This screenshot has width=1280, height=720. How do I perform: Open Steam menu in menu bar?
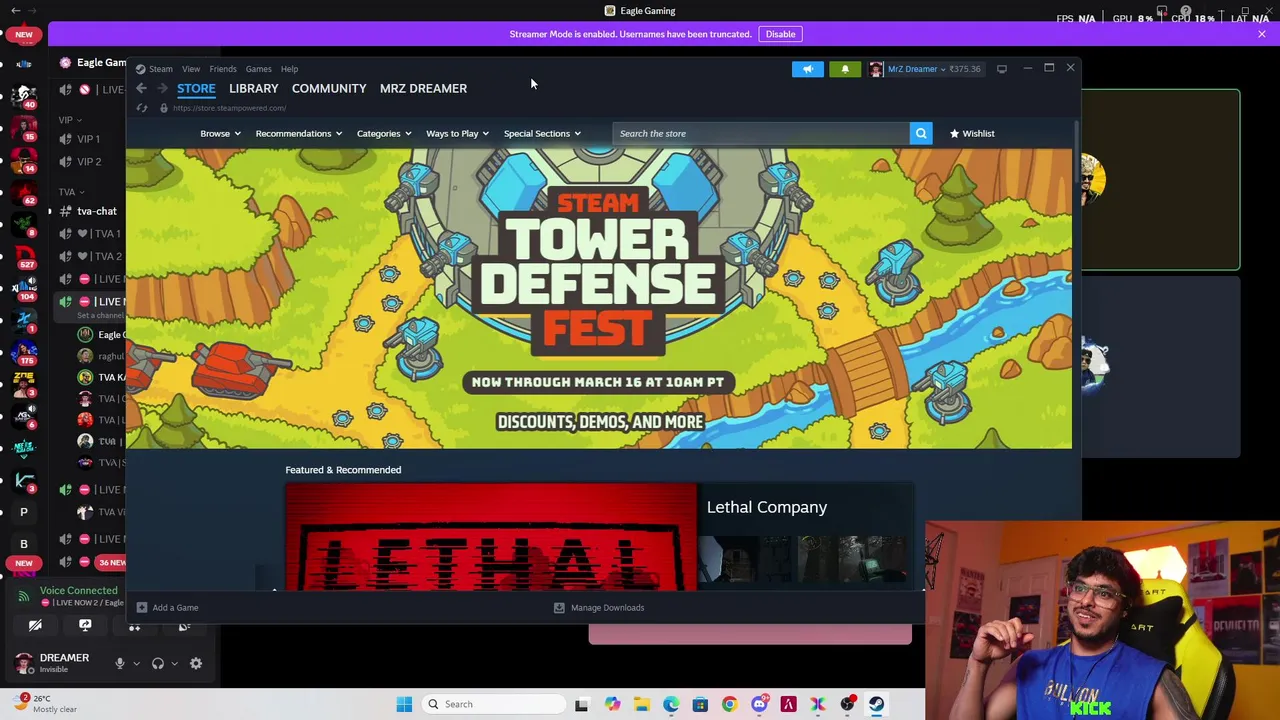coord(160,69)
